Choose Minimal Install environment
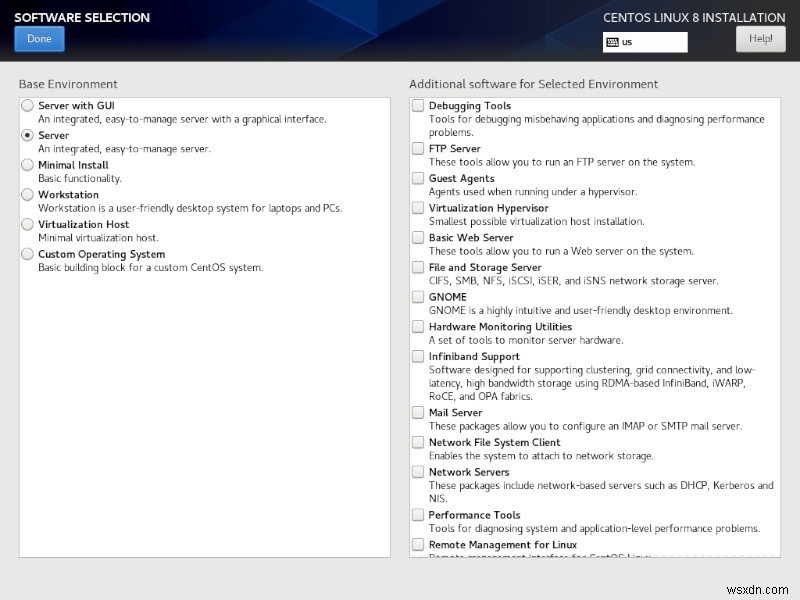Viewport: 800px width, 600px height. tap(29, 165)
